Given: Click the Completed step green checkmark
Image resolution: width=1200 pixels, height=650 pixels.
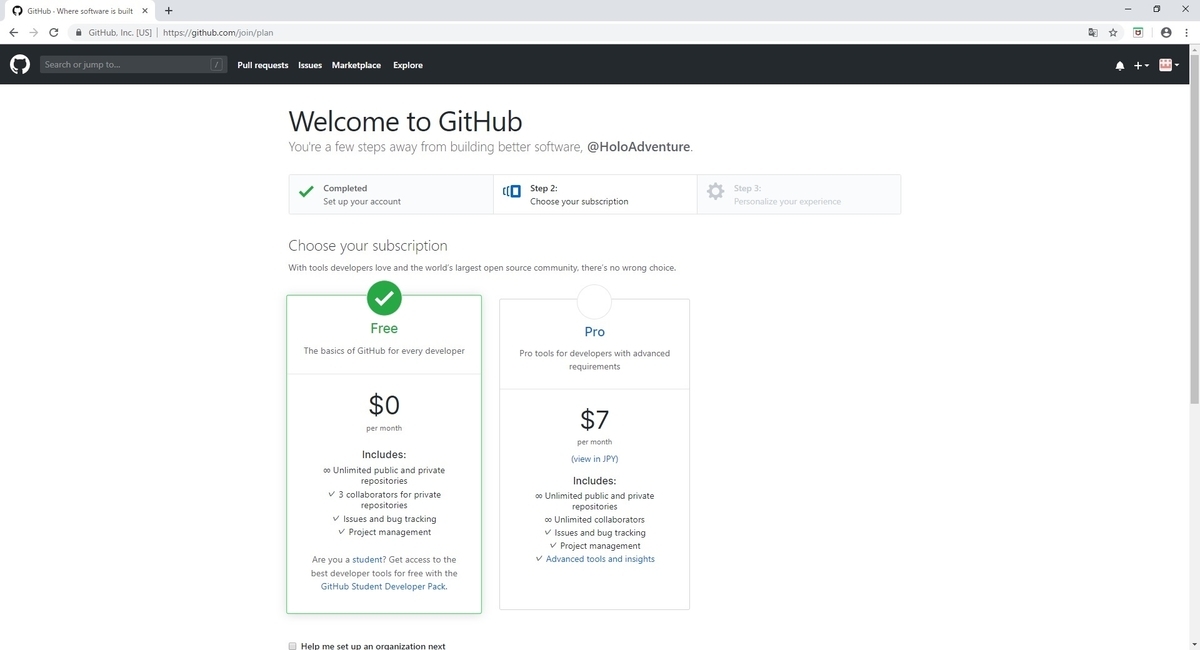Looking at the screenshot, I should 304,191.
